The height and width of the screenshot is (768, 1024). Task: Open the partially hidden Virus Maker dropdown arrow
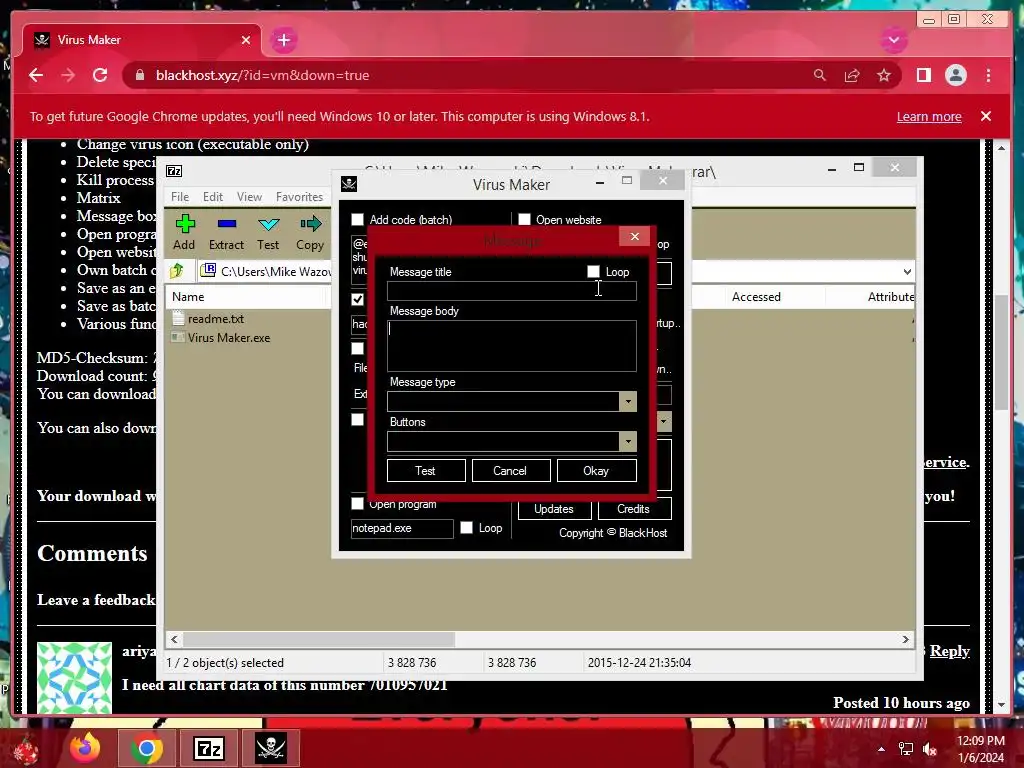(x=664, y=421)
